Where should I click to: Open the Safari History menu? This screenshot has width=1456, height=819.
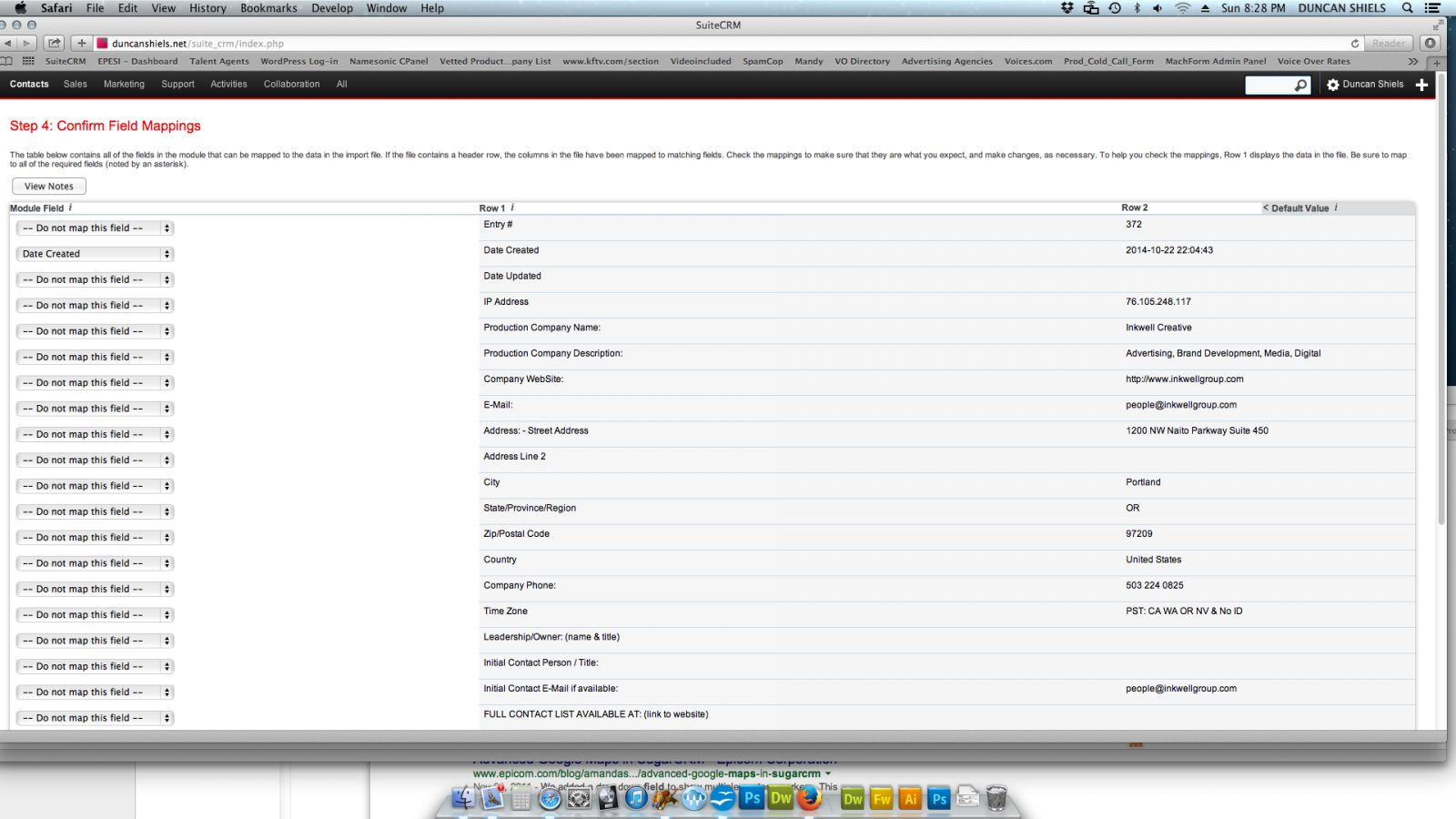point(207,8)
